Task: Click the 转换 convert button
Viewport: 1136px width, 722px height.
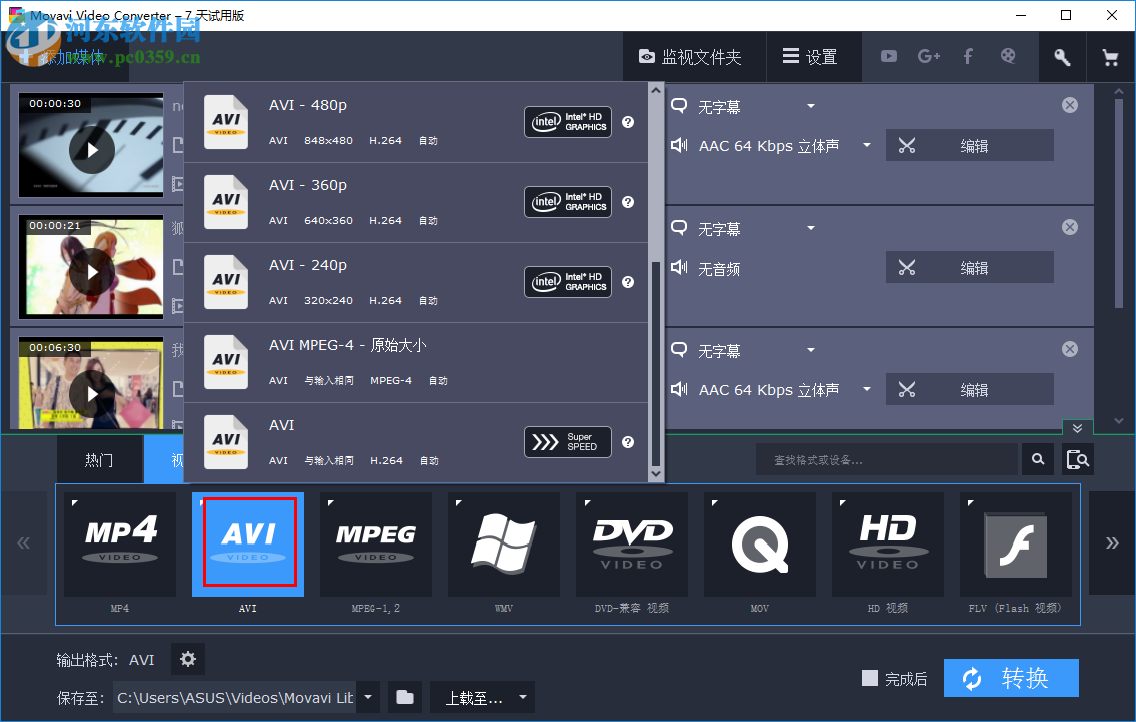Action: (1011, 678)
